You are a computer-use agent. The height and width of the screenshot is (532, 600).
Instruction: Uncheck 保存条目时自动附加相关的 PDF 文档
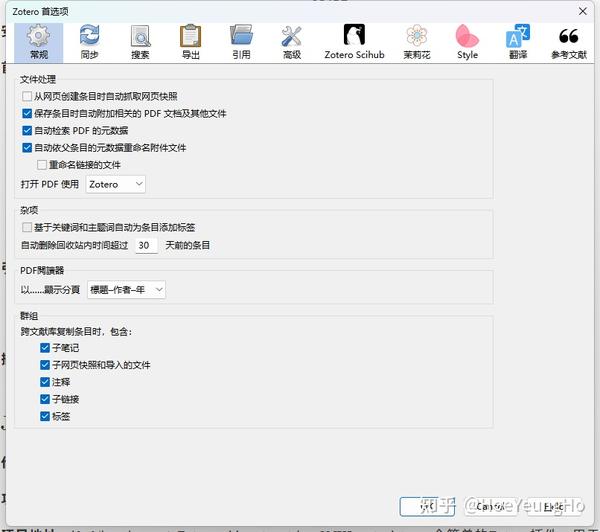[x=27, y=113]
